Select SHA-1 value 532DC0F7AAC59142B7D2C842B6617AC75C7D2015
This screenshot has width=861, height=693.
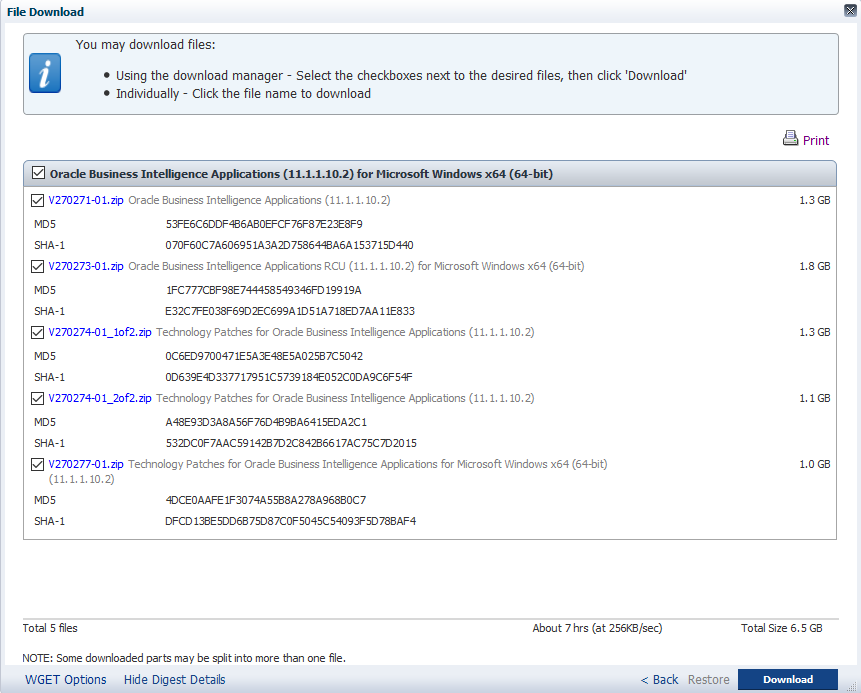tap(291, 443)
